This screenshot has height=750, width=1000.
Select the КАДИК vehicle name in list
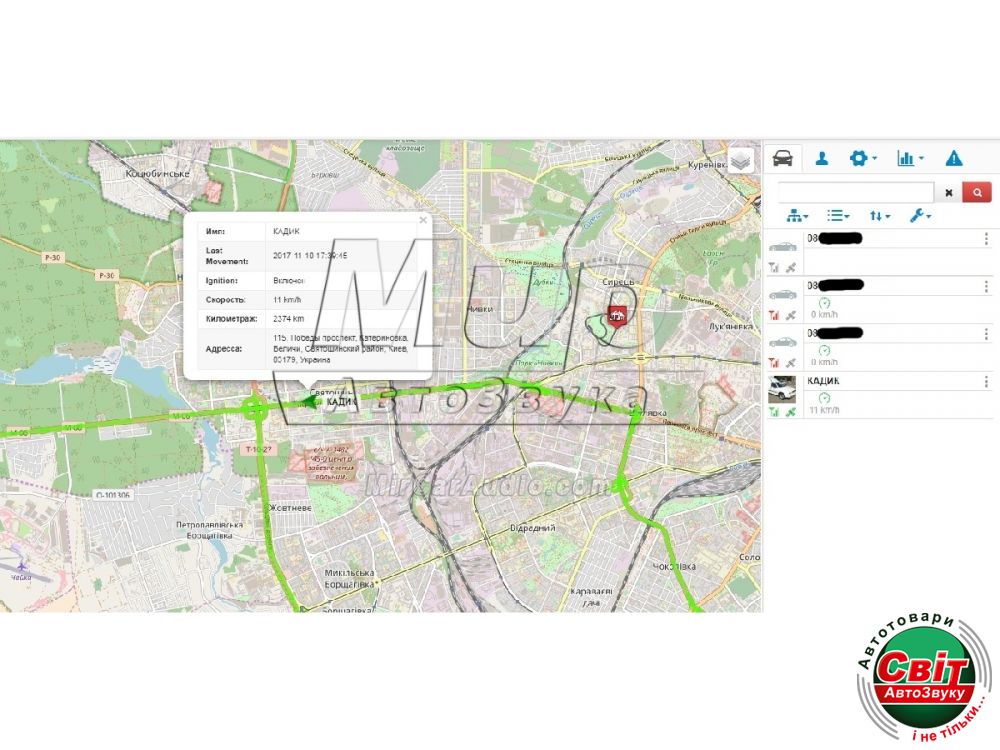(823, 381)
